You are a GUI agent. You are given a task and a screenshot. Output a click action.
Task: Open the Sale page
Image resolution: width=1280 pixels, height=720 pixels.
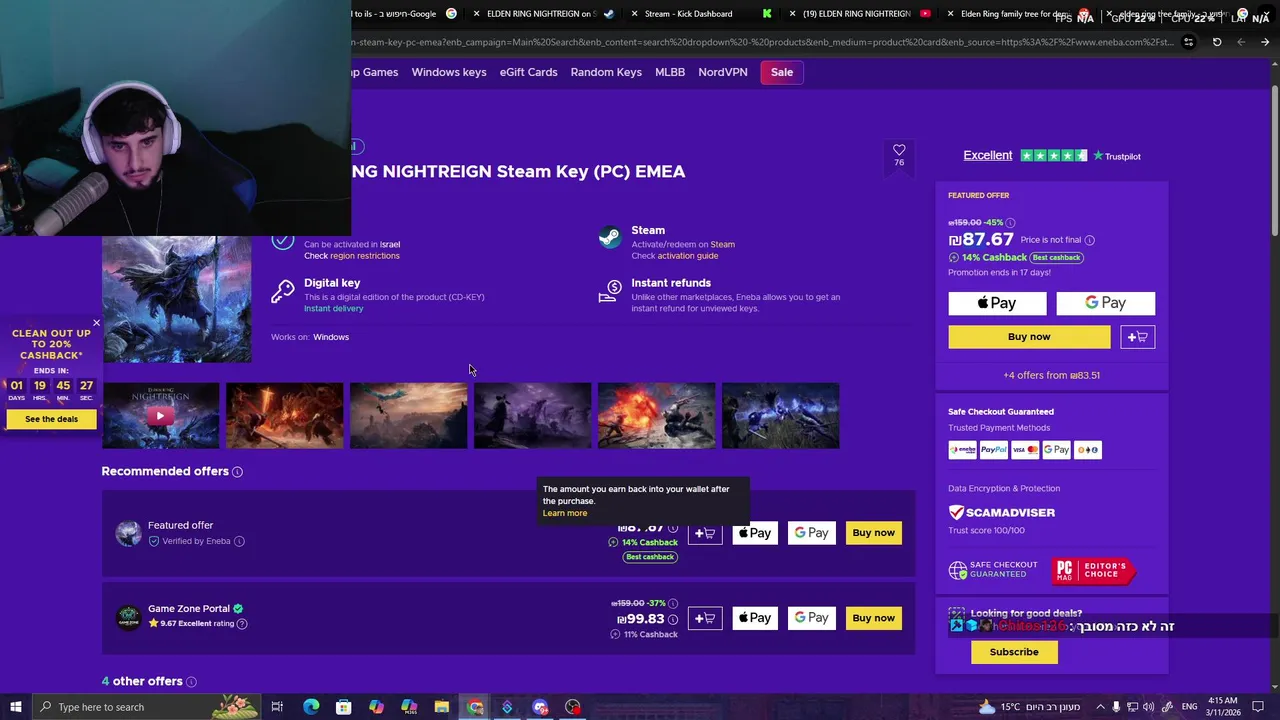782,72
